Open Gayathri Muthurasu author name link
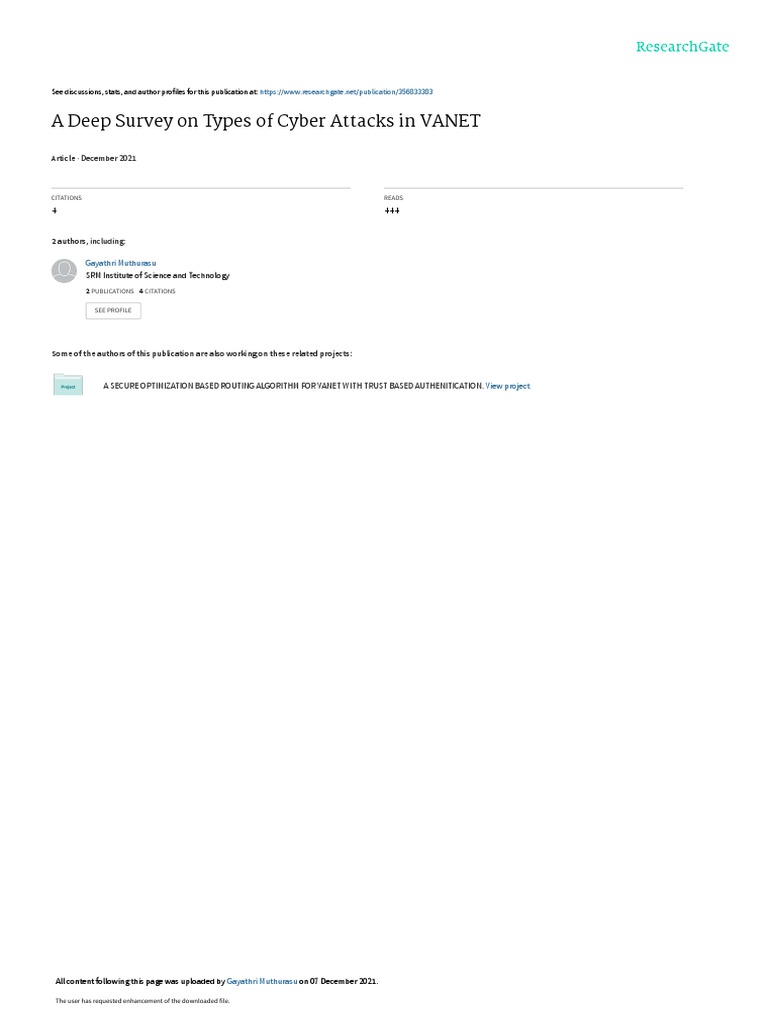Viewport: 768px width, 1024px height. pos(121,263)
